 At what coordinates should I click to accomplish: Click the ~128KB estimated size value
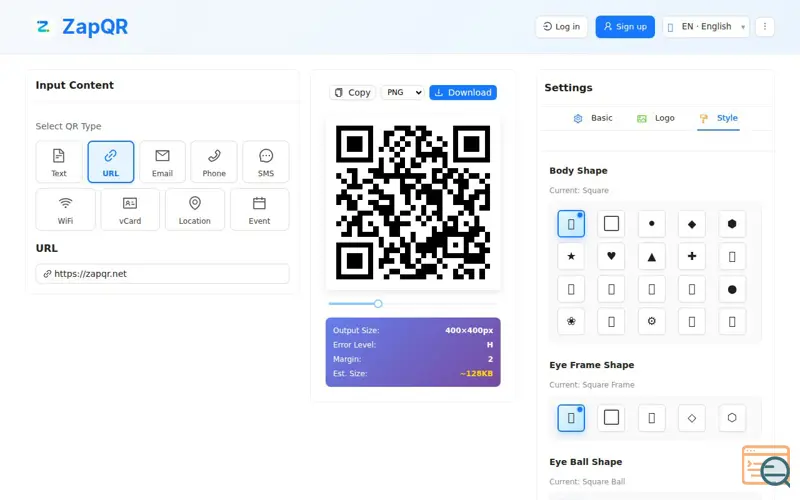(x=476, y=373)
